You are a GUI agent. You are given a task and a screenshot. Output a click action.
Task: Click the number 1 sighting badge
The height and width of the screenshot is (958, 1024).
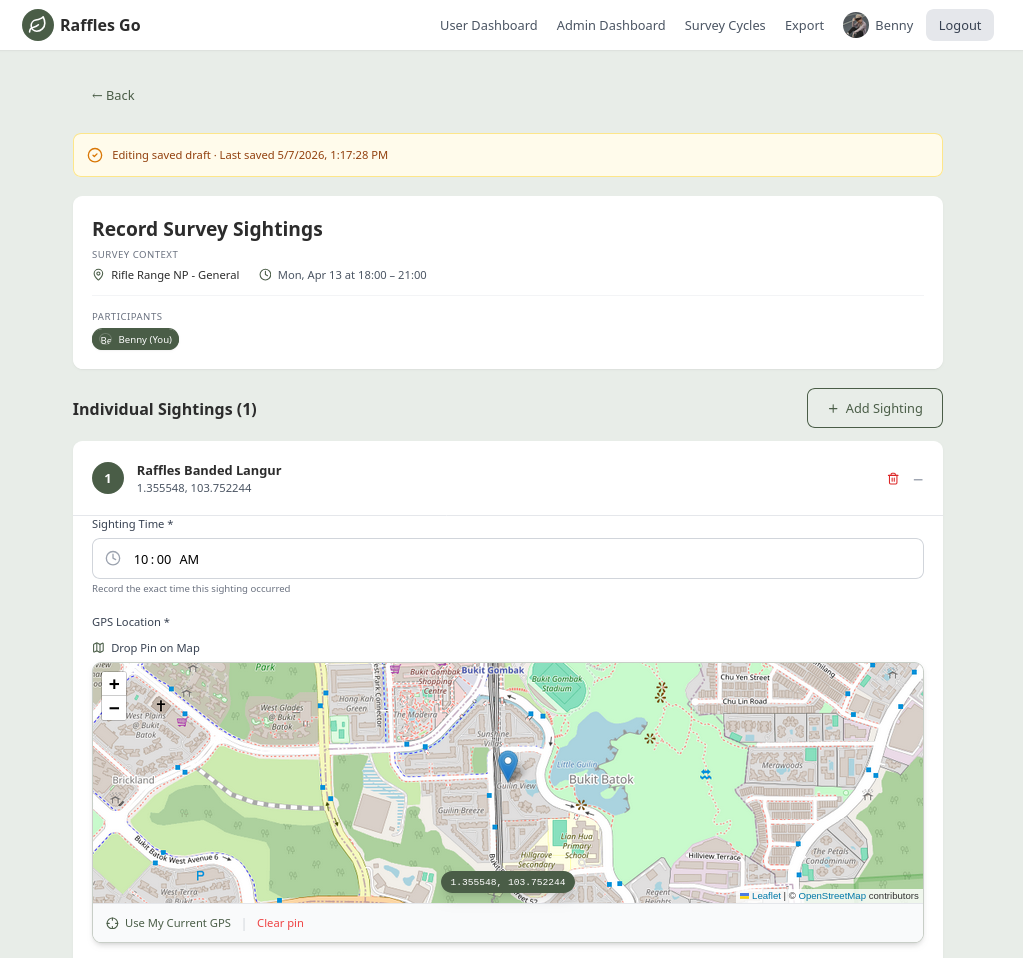pyautogui.click(x=108, y=478)
